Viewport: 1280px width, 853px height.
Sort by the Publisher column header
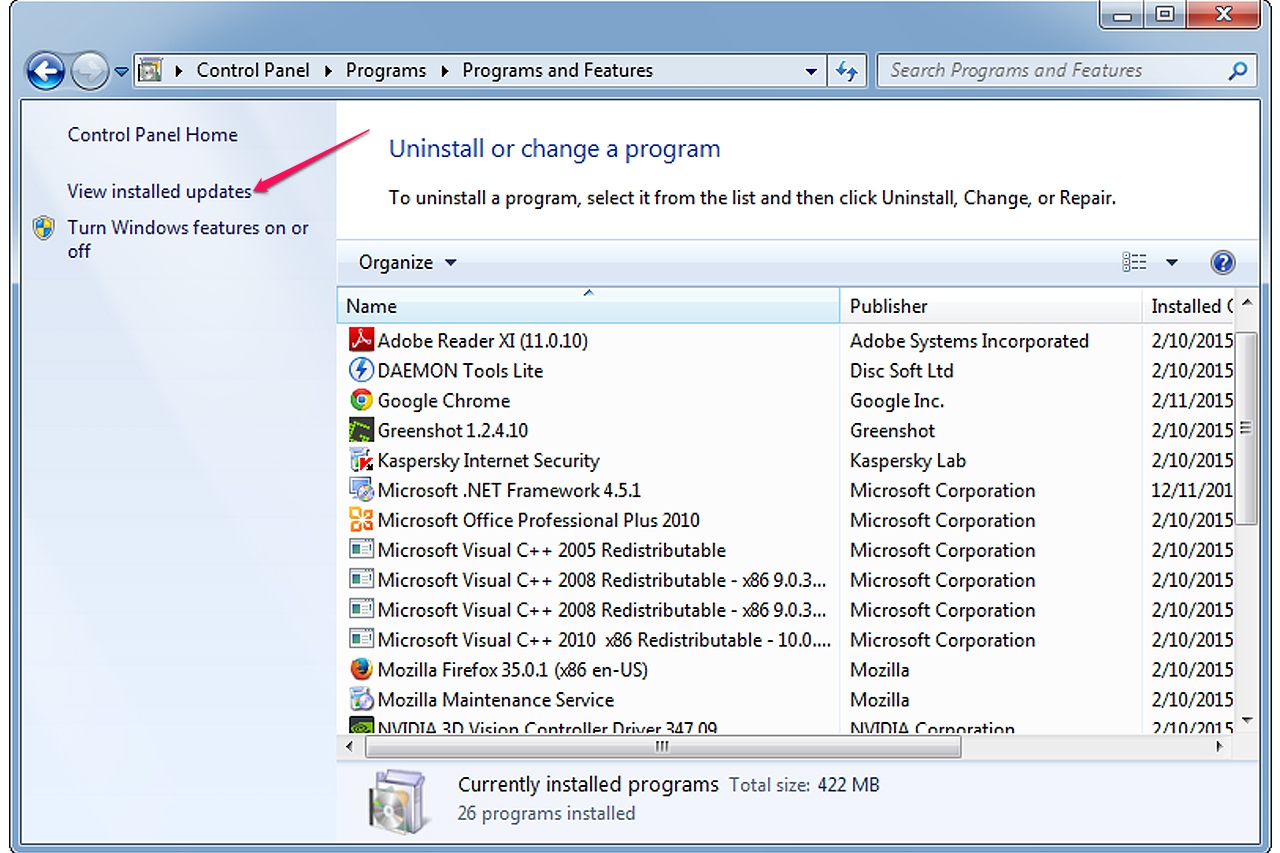990,306
